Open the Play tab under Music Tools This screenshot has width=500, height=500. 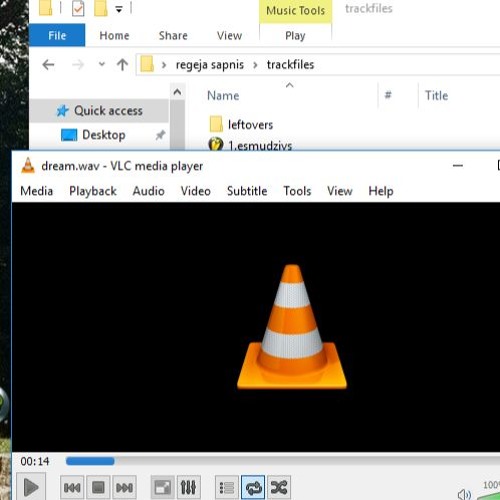295,35
